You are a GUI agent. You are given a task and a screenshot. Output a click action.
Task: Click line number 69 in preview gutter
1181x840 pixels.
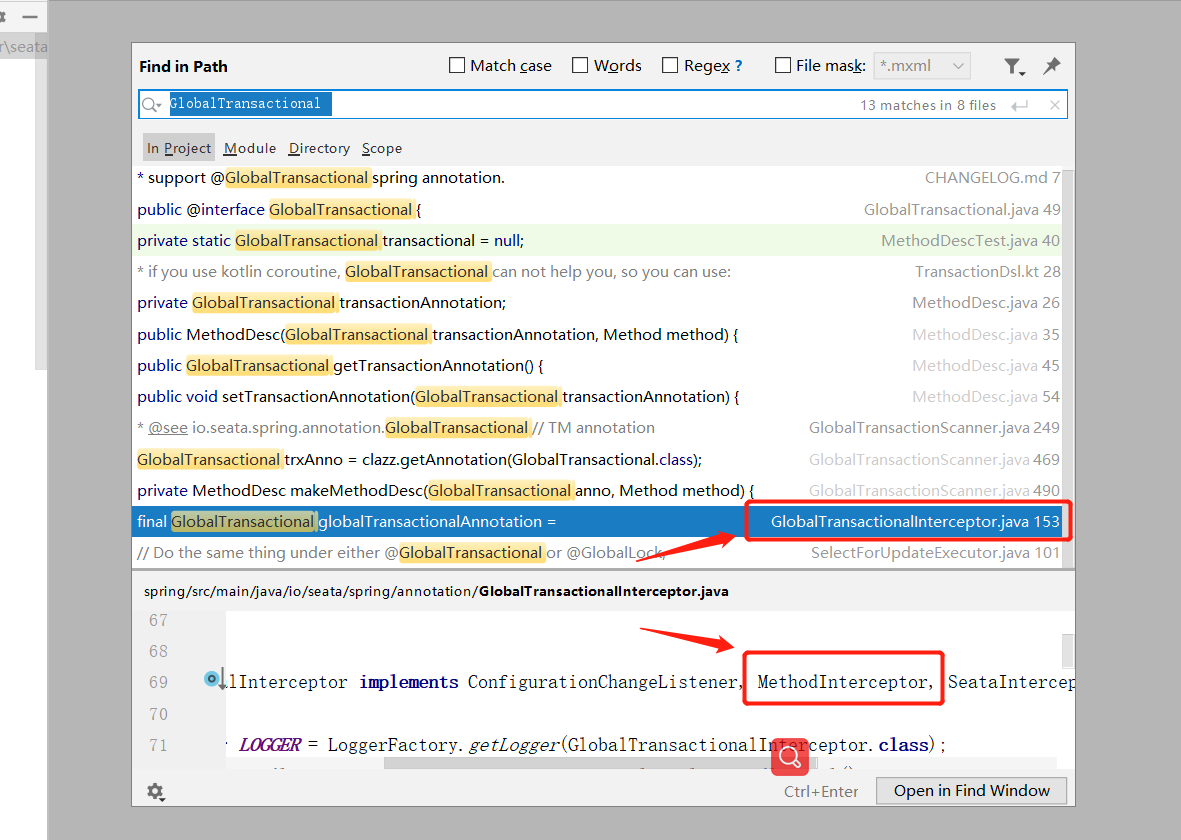click(158, 682)
